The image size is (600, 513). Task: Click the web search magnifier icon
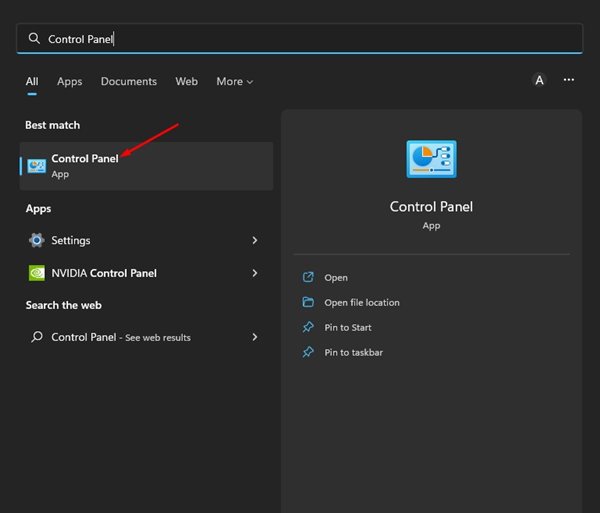point(37,337)
